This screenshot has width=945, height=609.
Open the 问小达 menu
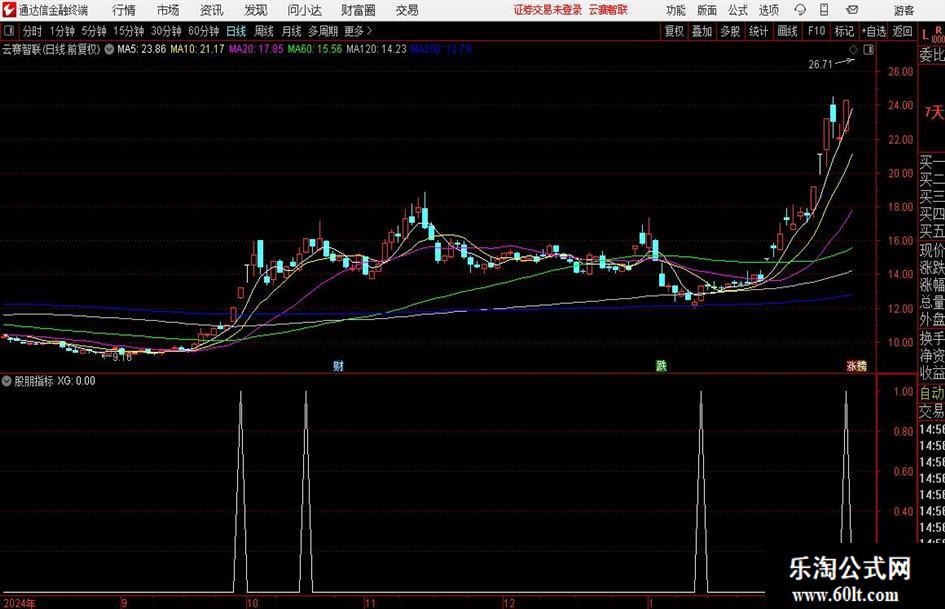coord(304,10)
